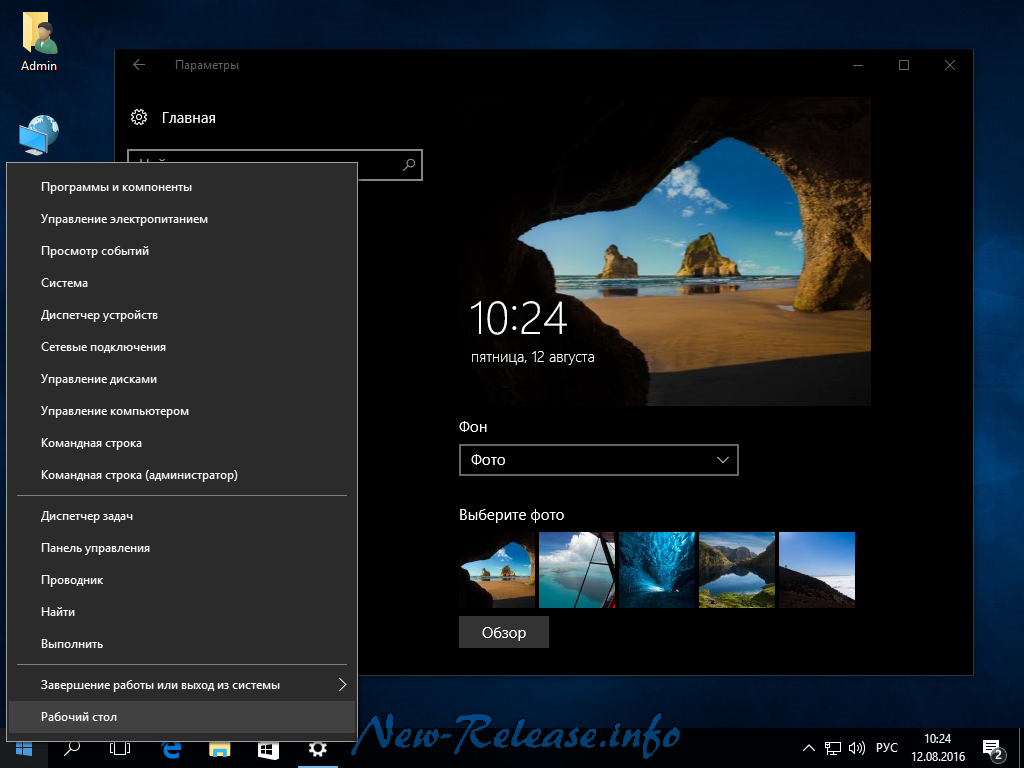Switch the РУС input language indicator
The image size is (1024, 768).
coord(887,748)
